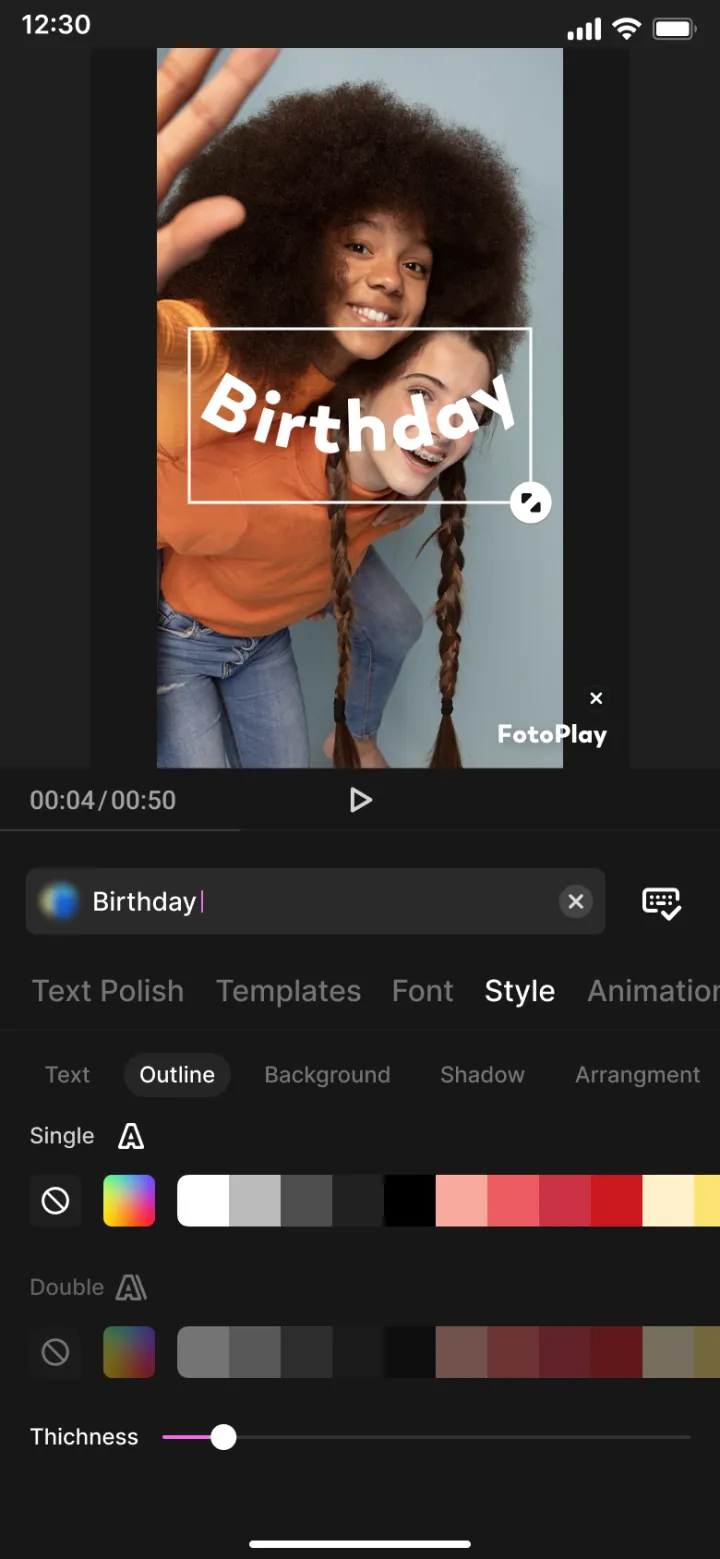
Task: Pick medium gray Single outline color
Action: 307,1200
